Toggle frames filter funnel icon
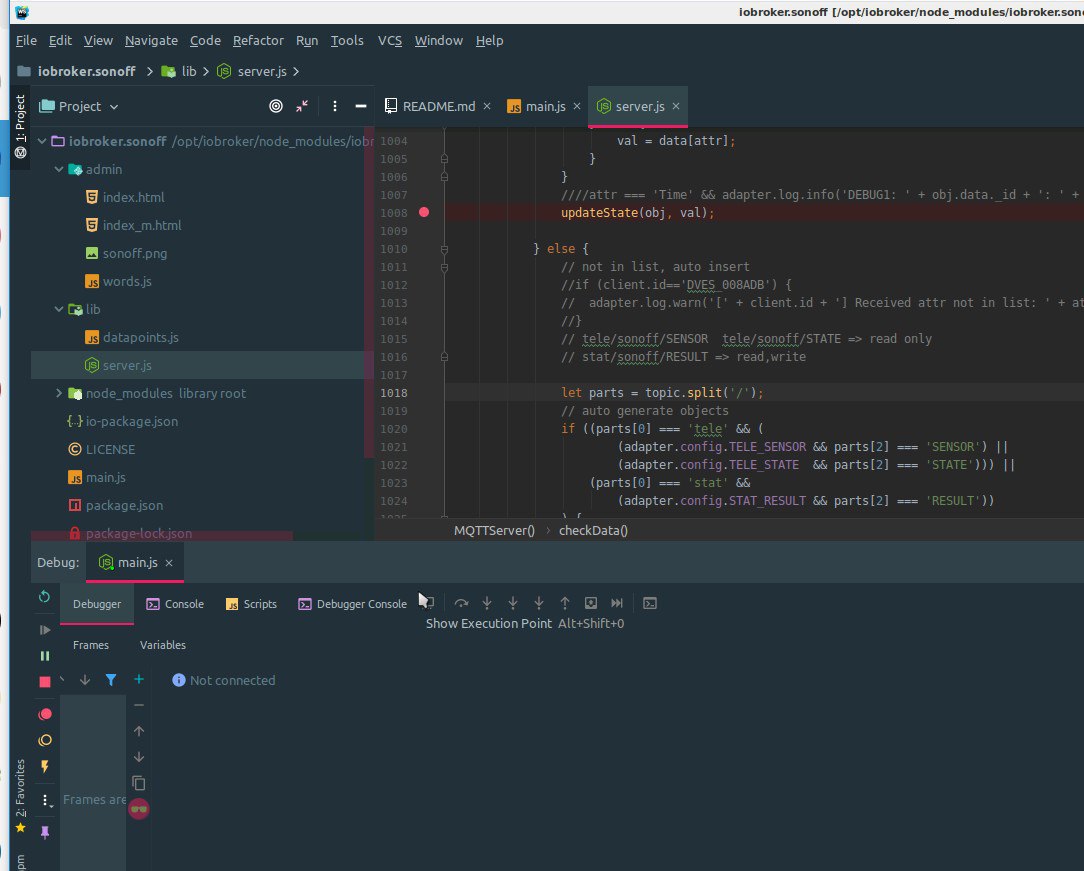This screenshot has height=871, width=1084. click(111, 680)
